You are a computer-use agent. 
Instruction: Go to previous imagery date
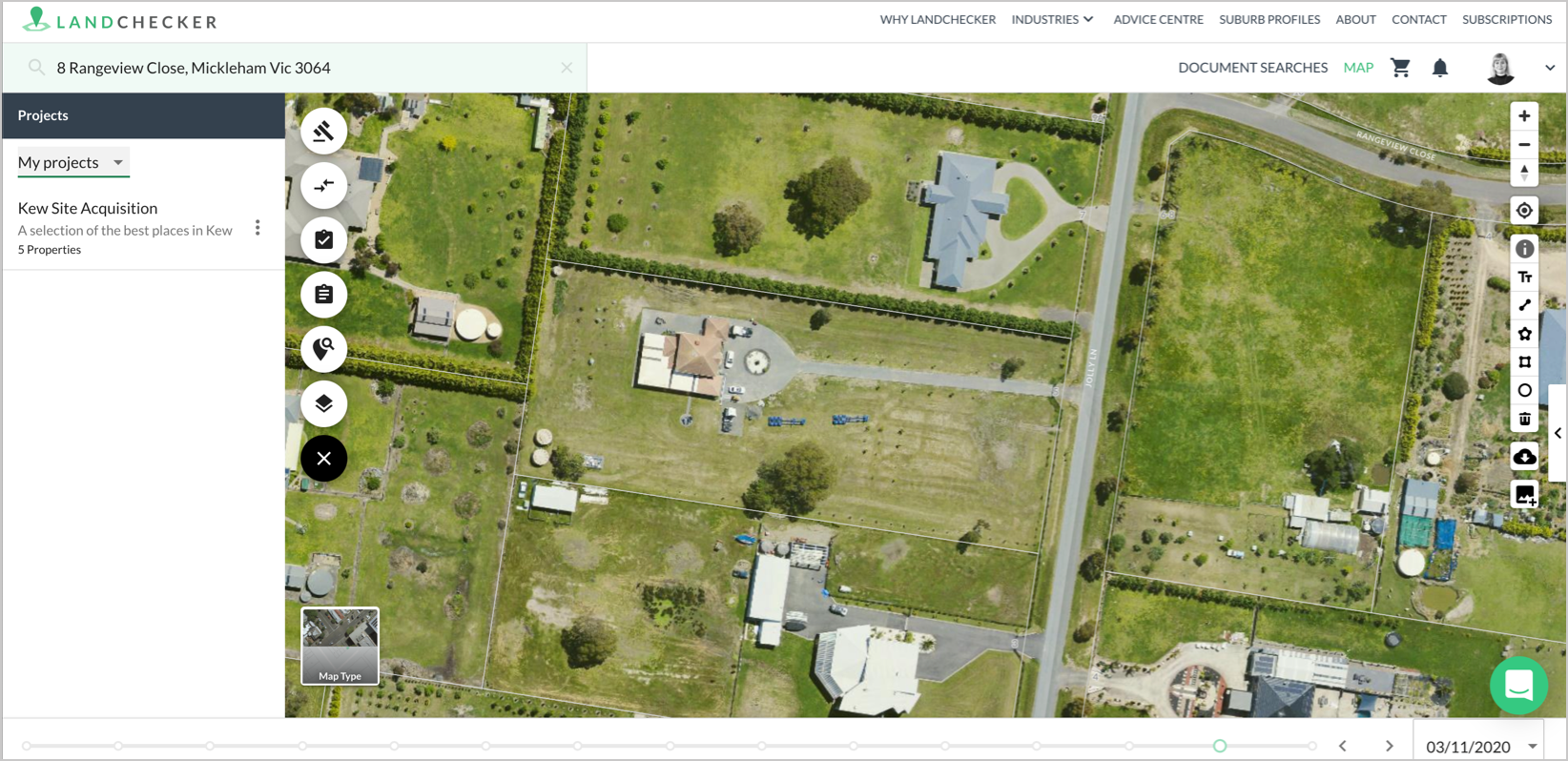pos(1342,747)
